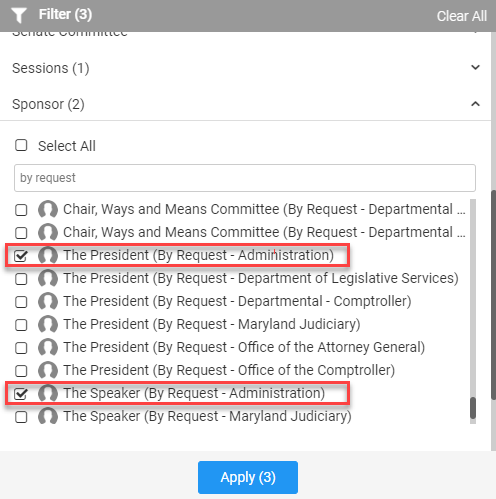
Task: Click the Clear All link
Action: [x=462, y=16]
